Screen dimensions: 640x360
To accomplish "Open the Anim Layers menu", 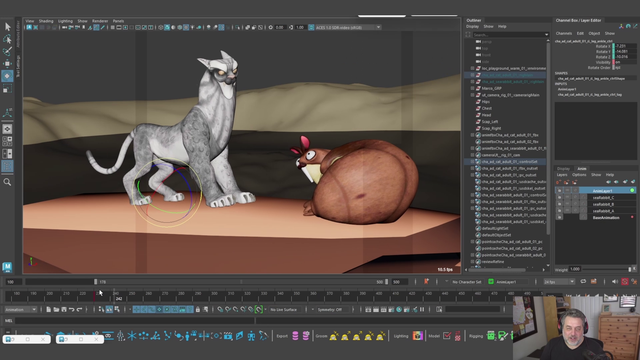I will pyautogui.click(x=562, y=175).
